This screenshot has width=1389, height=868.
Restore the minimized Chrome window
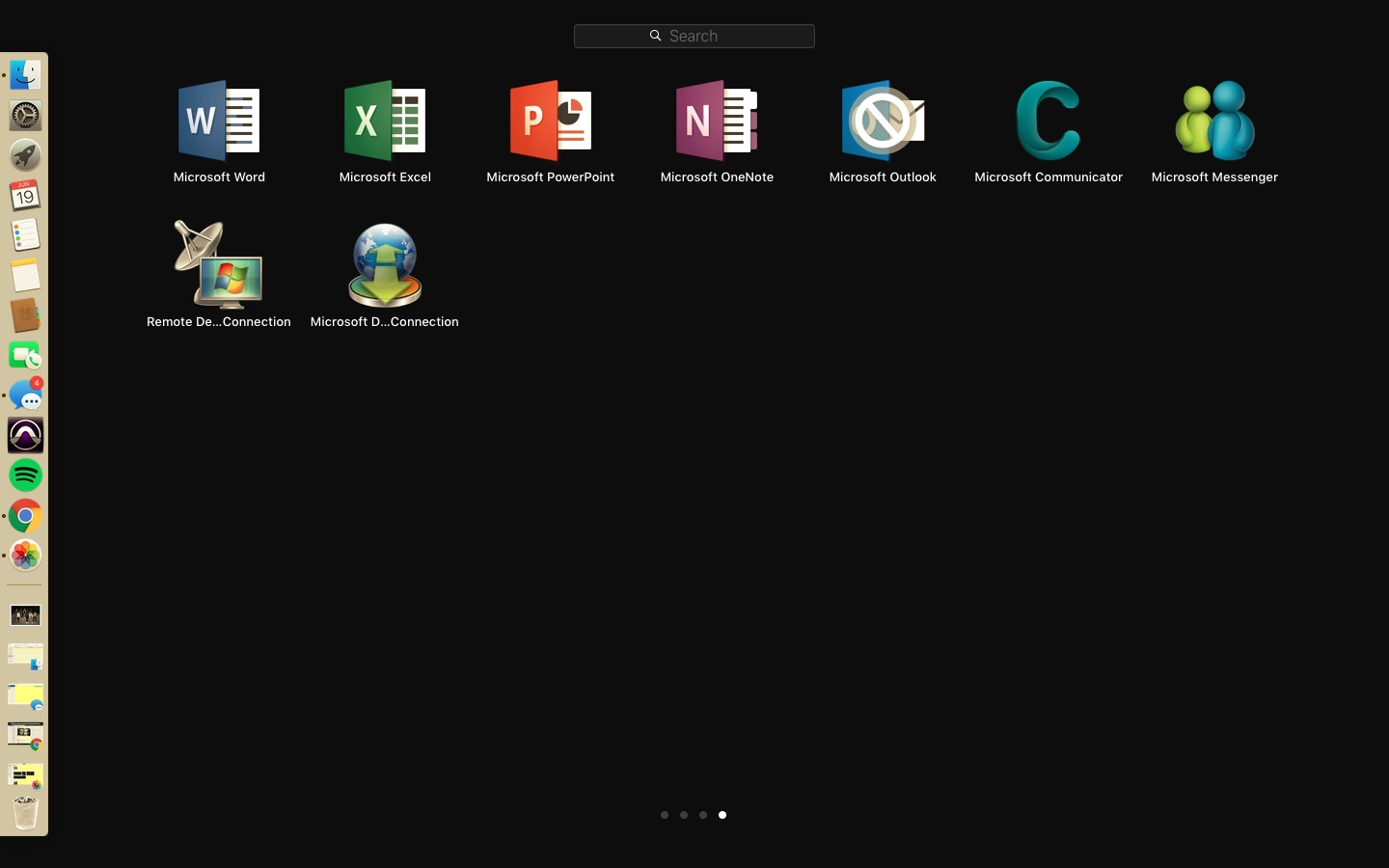click(x=25, y=736)
